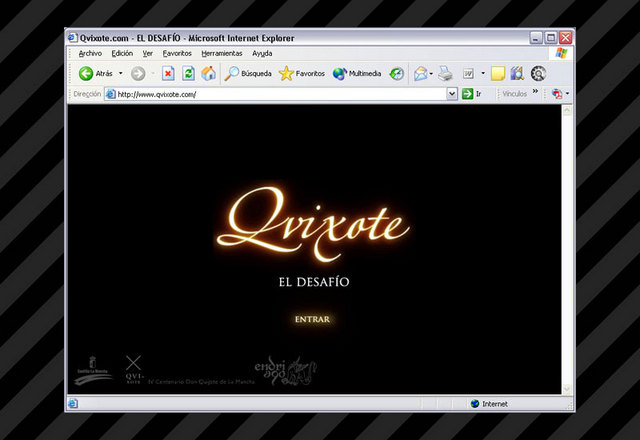Open the Atrás history dropdown arrow
The image size is (640, 440).
click(121, 73)
